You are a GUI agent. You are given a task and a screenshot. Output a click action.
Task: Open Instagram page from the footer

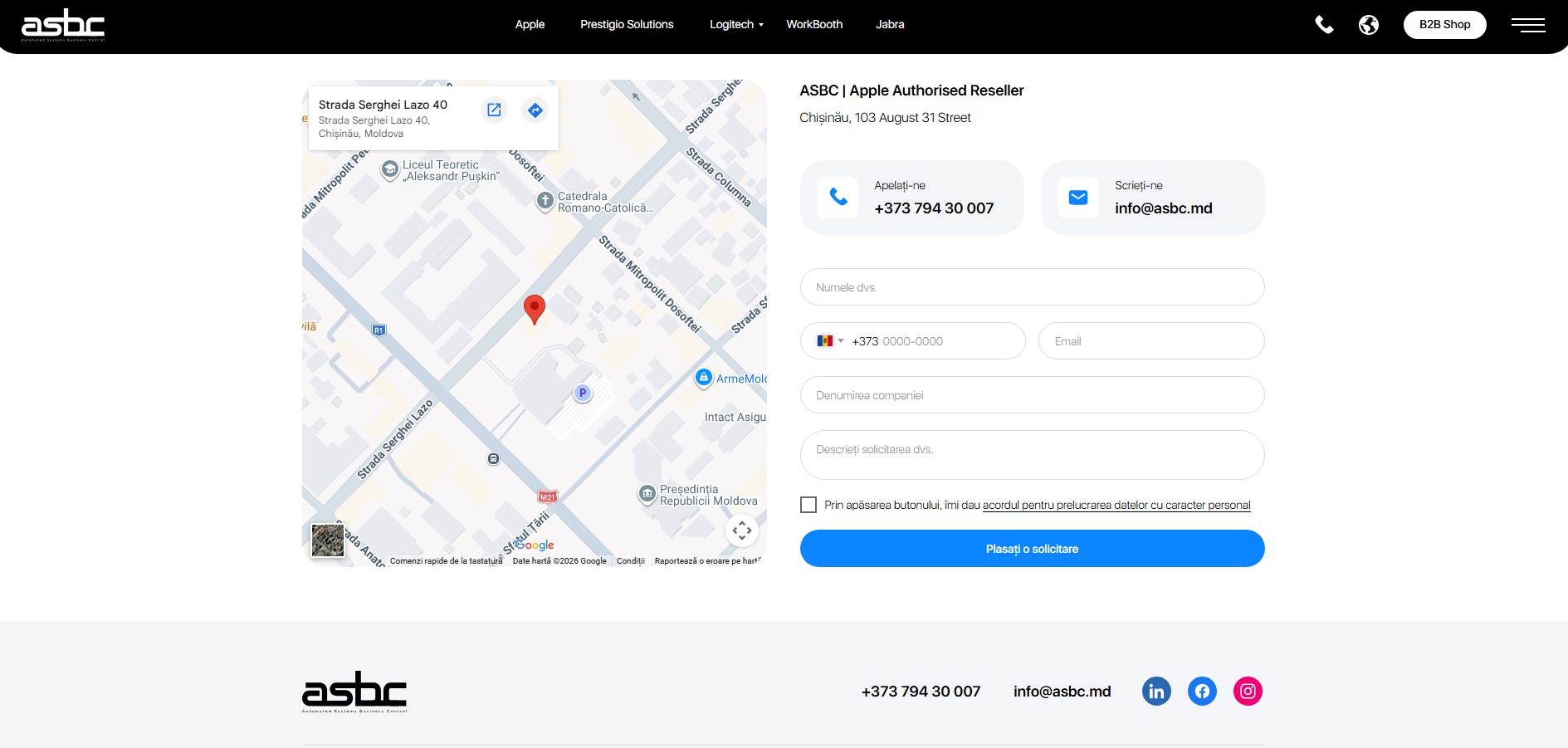point(1248,691)
